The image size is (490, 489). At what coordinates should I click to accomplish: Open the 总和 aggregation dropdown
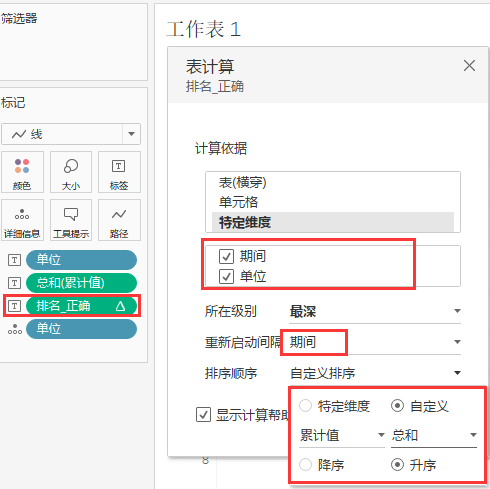(434, 435)
